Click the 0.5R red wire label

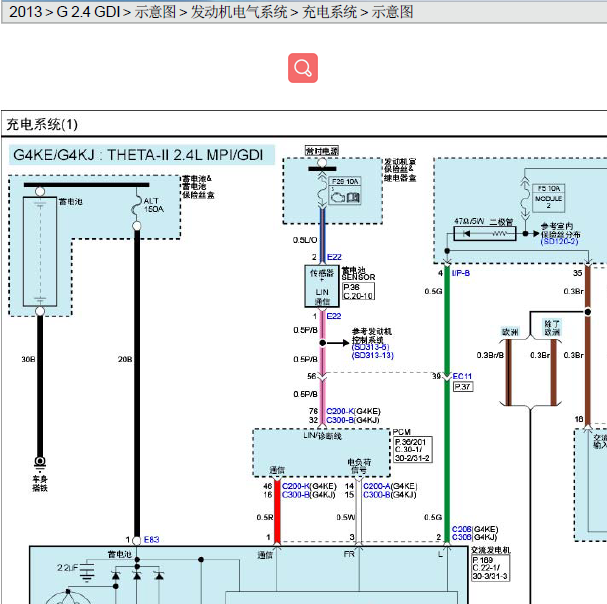(265, 517)
